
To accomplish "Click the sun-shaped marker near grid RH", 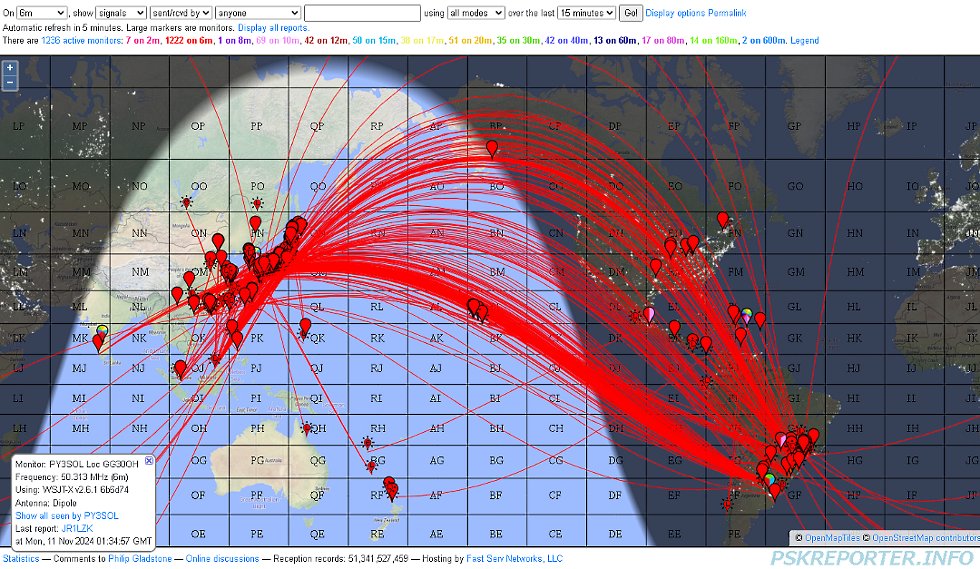I will 368,443.
